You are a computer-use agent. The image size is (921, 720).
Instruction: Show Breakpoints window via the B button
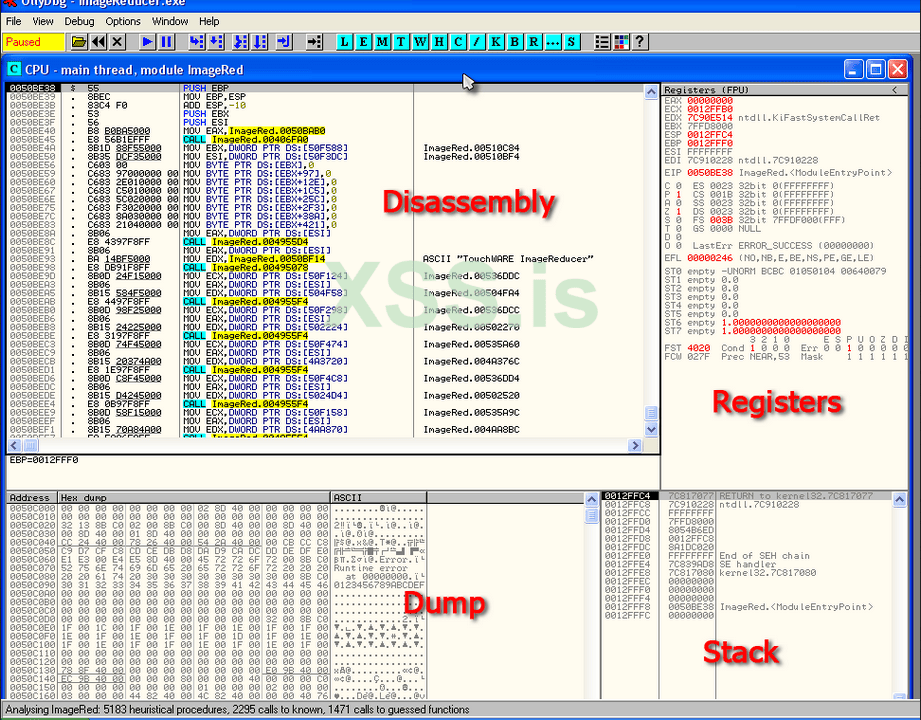[515, 42]
